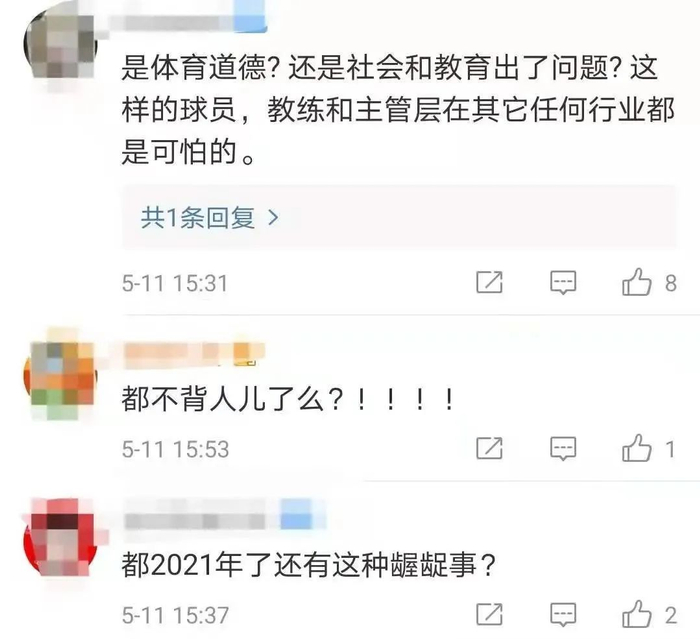Open third commenter's blurred username
Image resolution: width=700 pixels, height=639 pixels.
pyautogui.click(x=225, y=520)
